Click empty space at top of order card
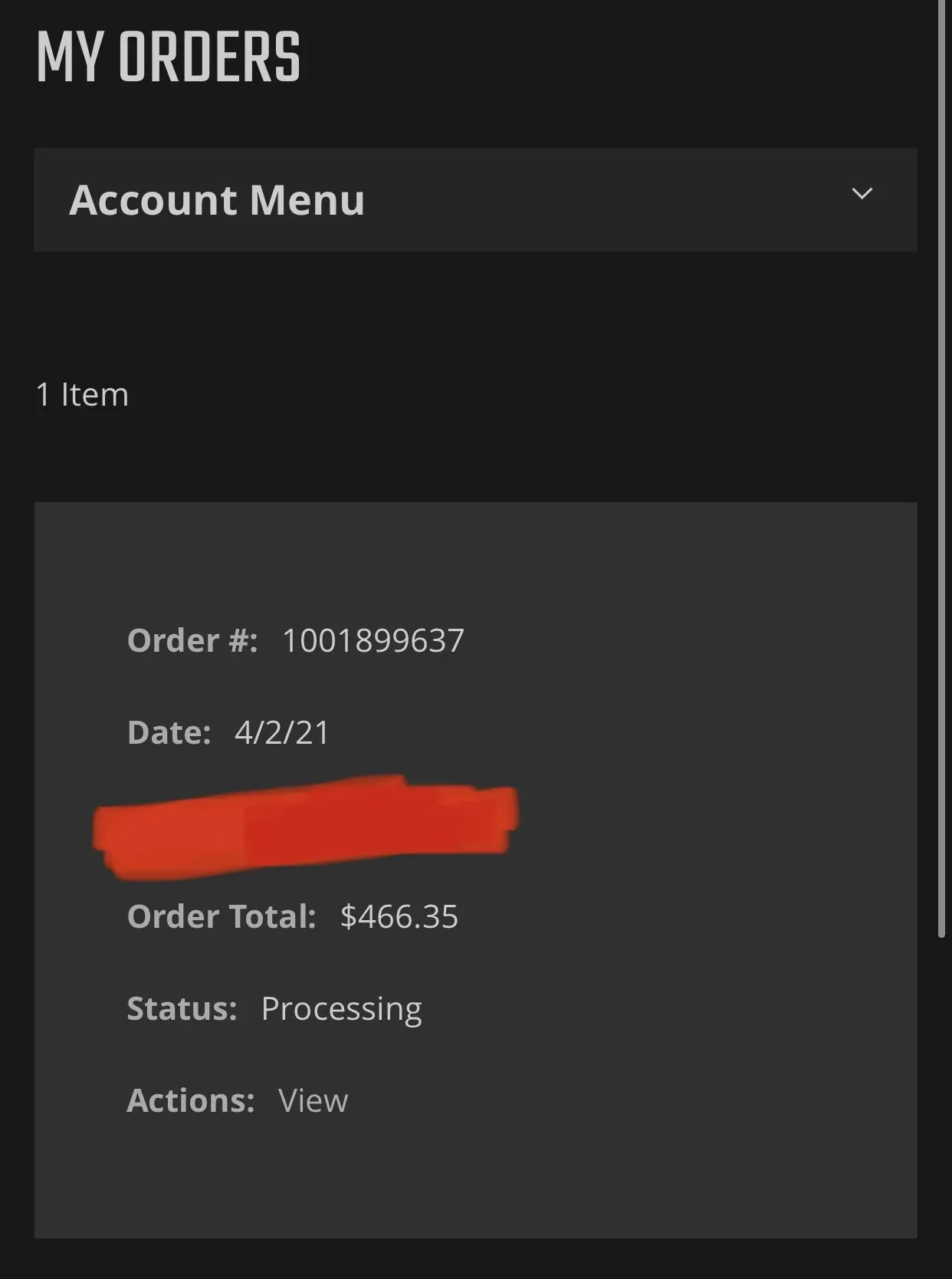 tap(475, 552)
